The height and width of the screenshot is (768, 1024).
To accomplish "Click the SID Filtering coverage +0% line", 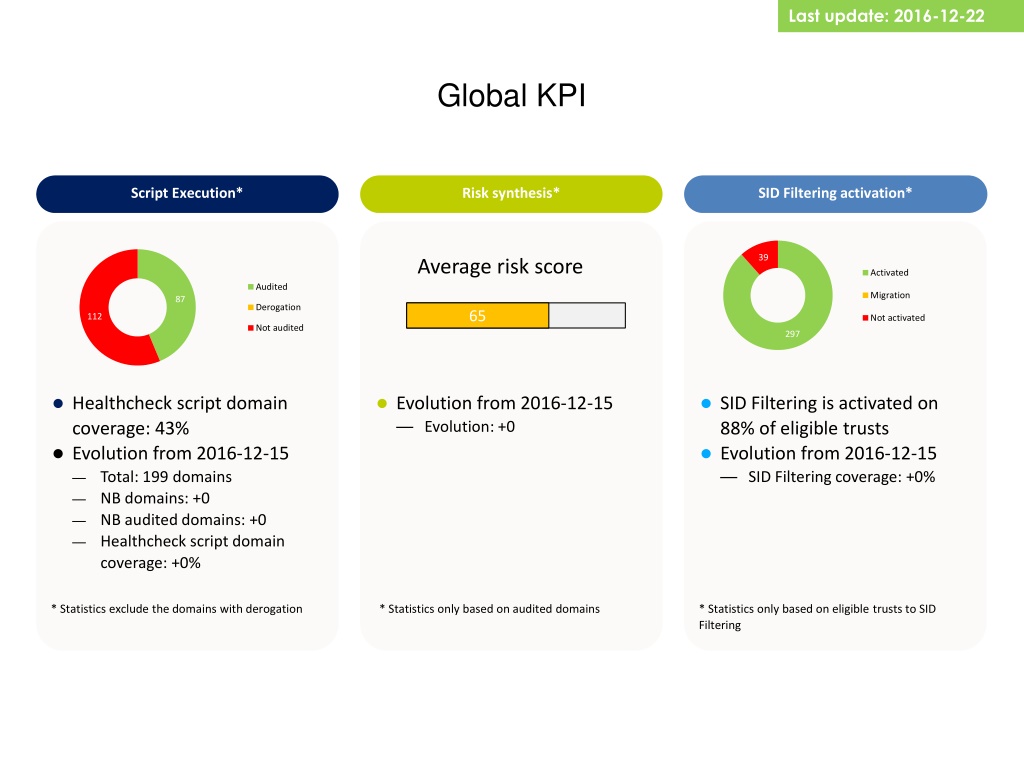I will pos(841,477).
